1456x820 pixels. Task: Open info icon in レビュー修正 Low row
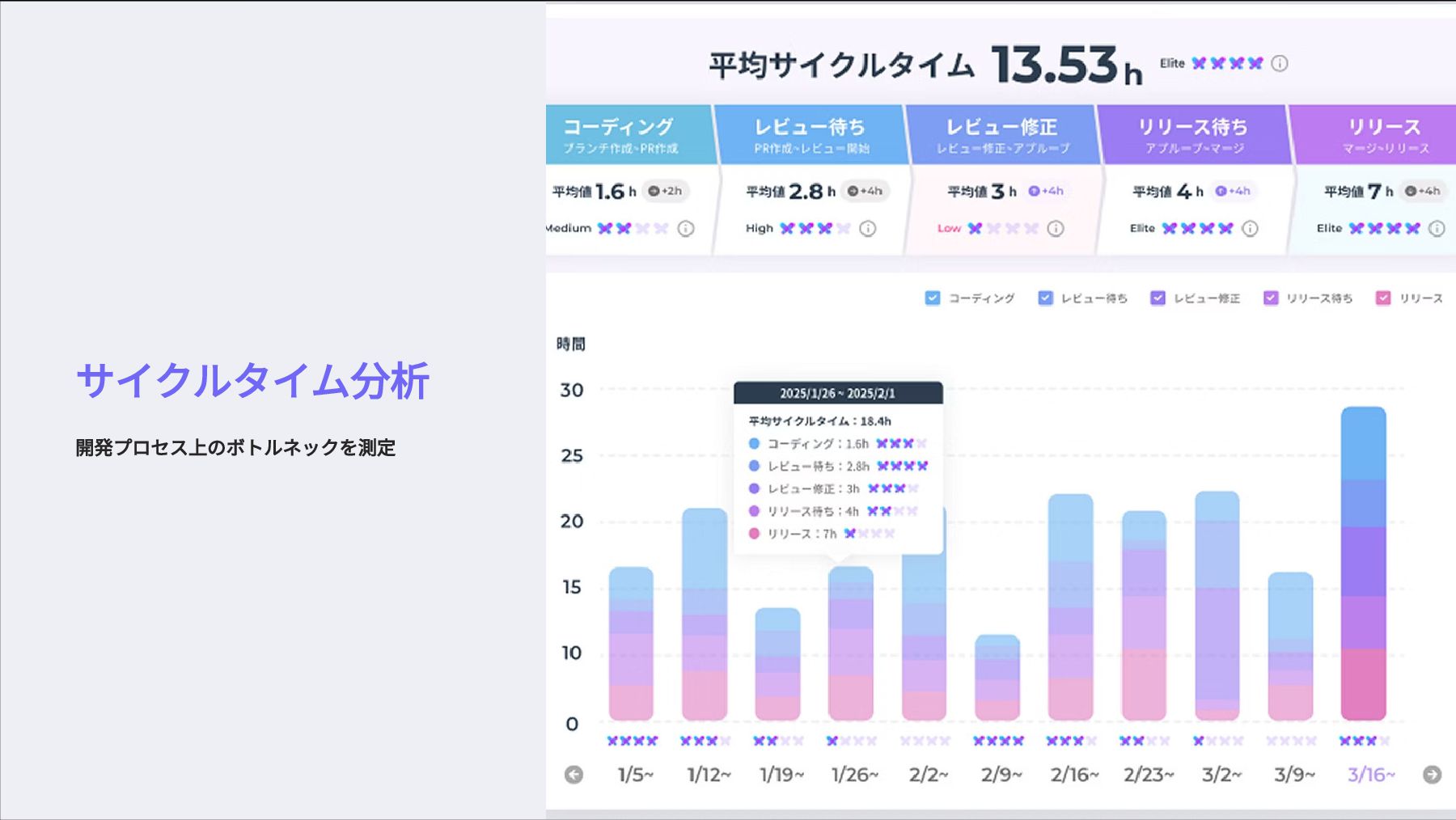coord(1056,229)
